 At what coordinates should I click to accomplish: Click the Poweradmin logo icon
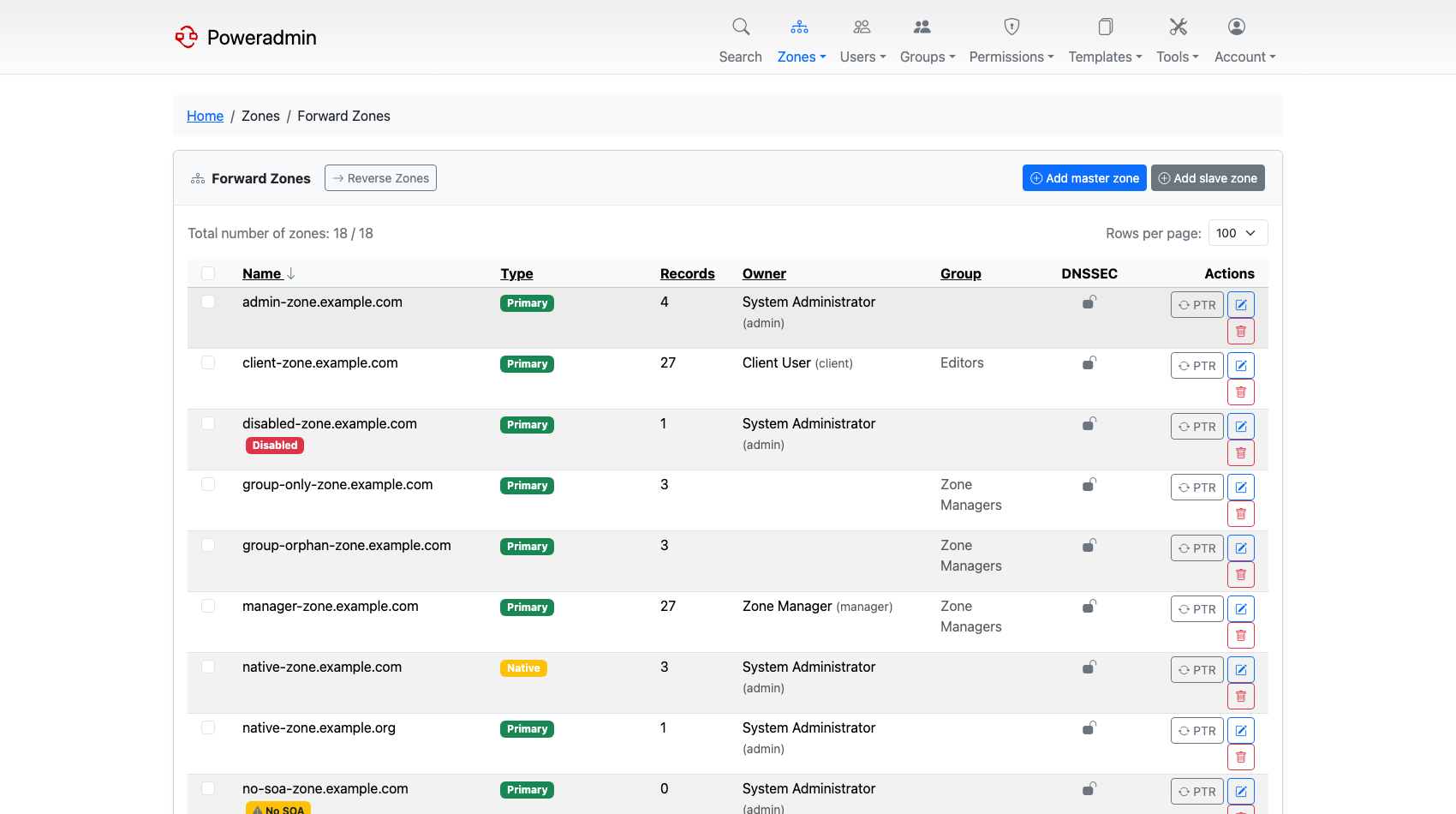186,37
